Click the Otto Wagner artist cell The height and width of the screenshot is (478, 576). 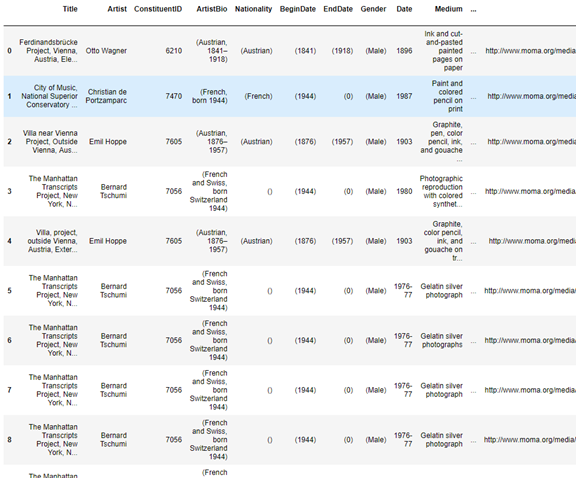[x=106, y=51]
